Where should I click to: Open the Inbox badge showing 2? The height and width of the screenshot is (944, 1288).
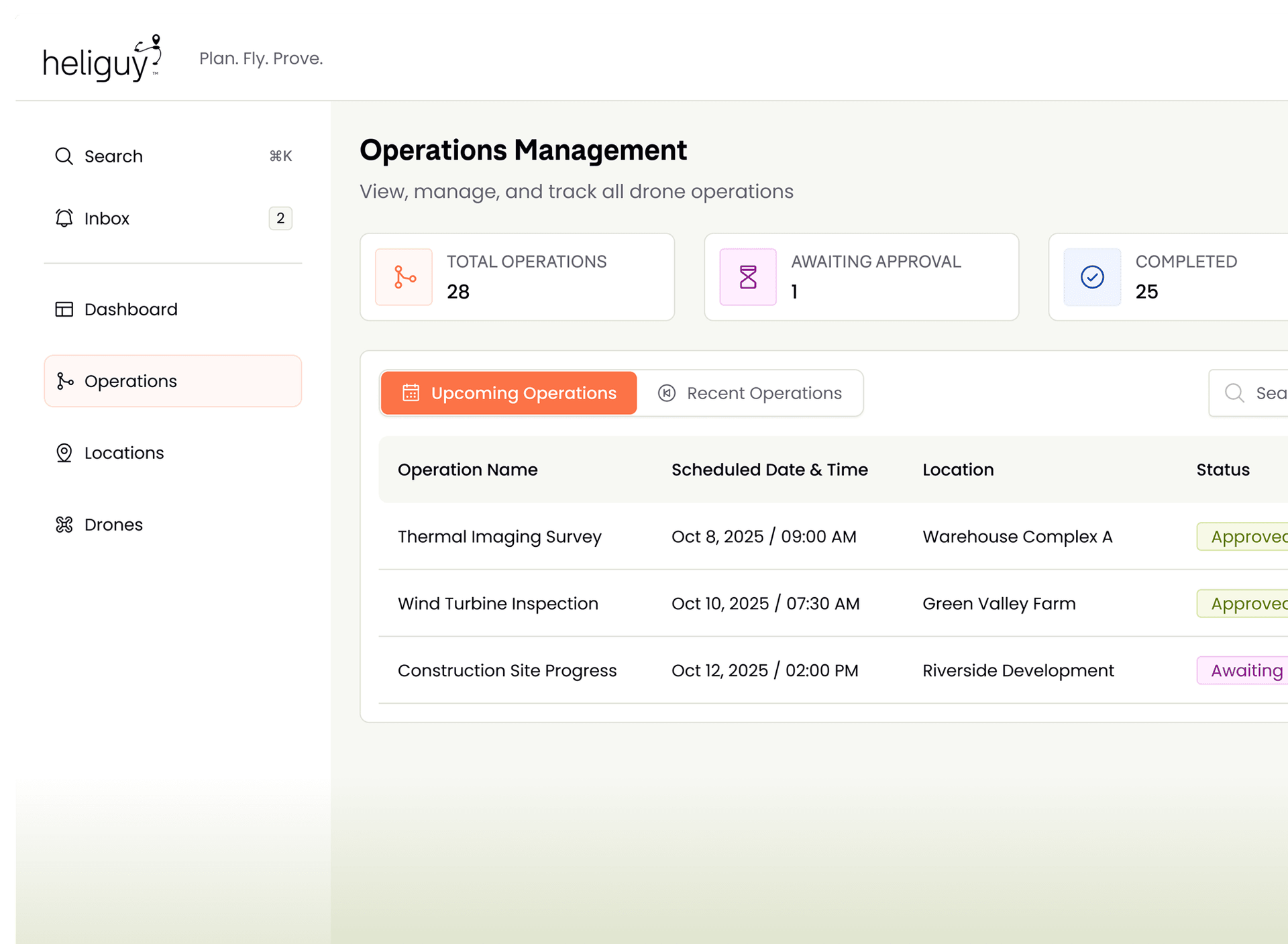(280, 218)
